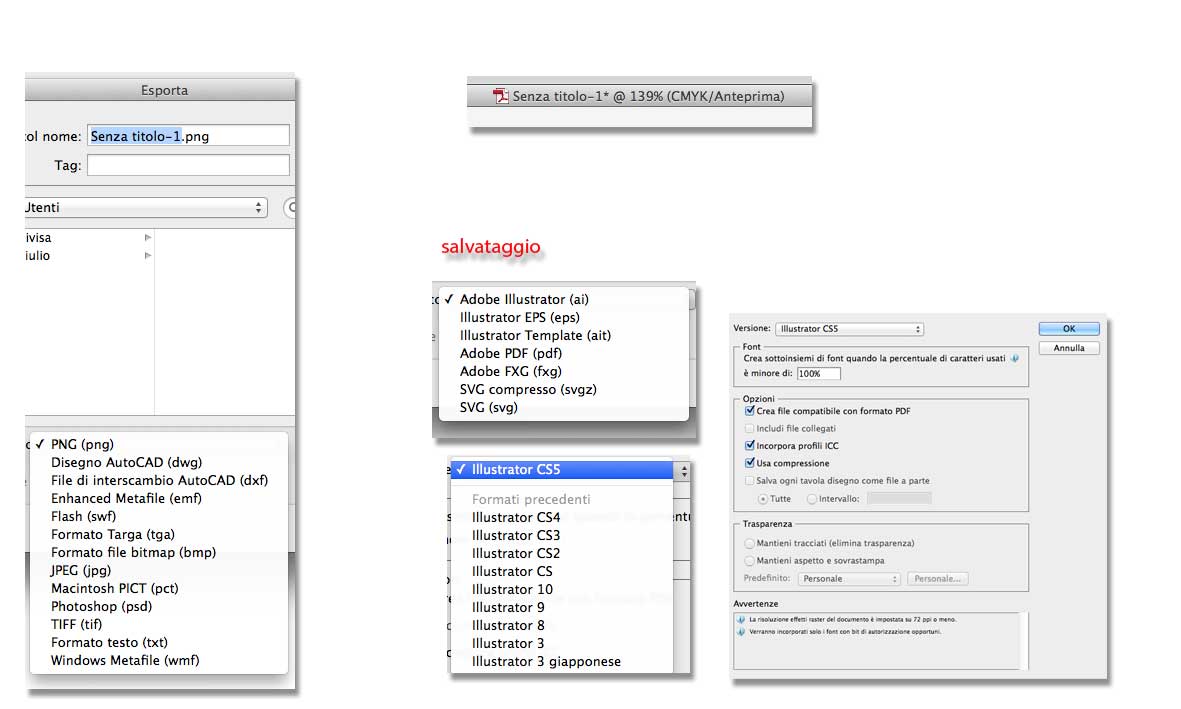The width and height of the screenshot is (1181, 709).
Task: Click the Tag input field
Action: click(188, 165)
